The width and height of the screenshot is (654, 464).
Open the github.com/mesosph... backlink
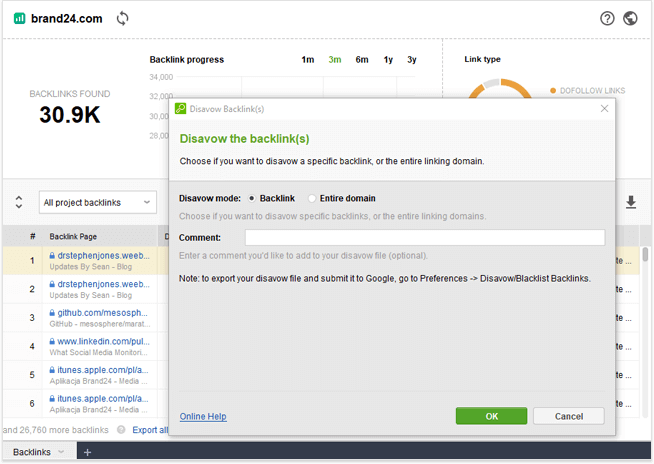[x=103, y=313]
